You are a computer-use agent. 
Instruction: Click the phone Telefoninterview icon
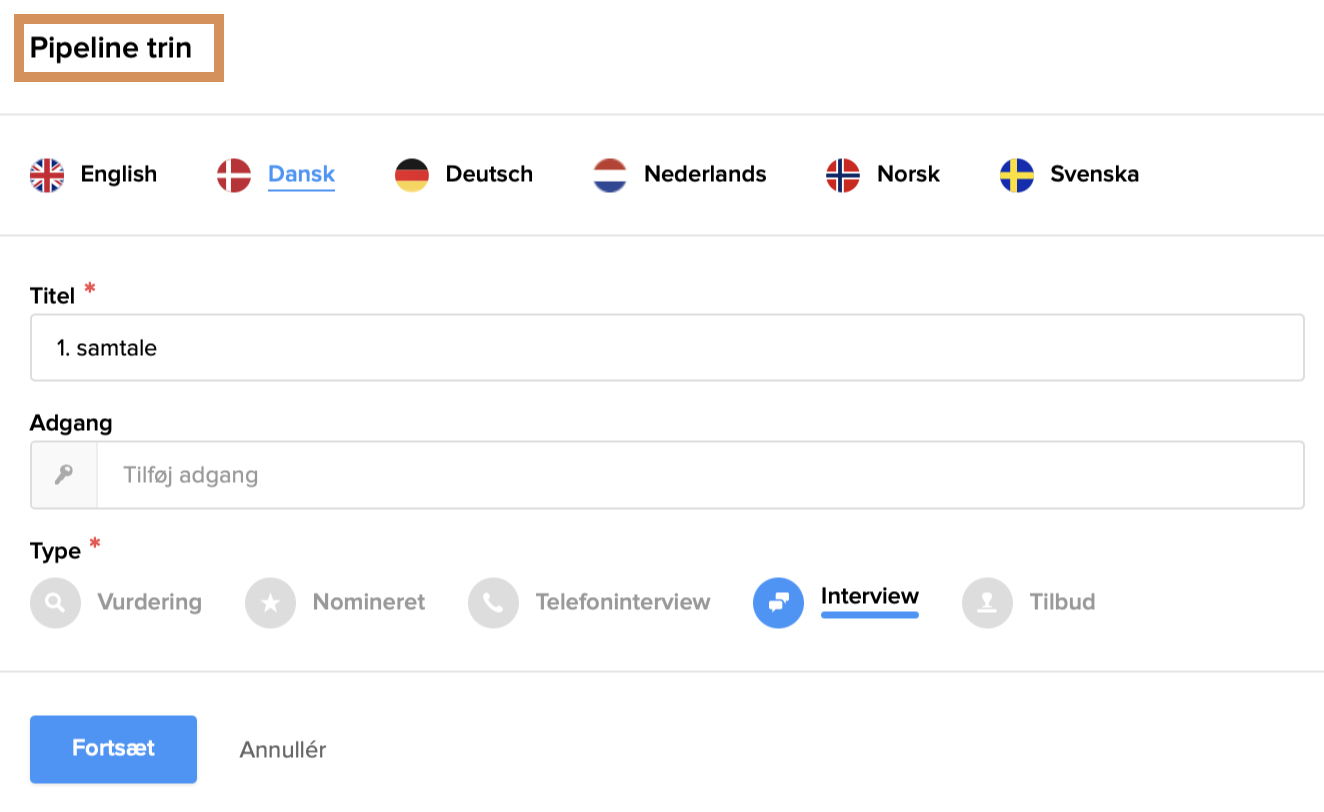click(x=493, y=603)
